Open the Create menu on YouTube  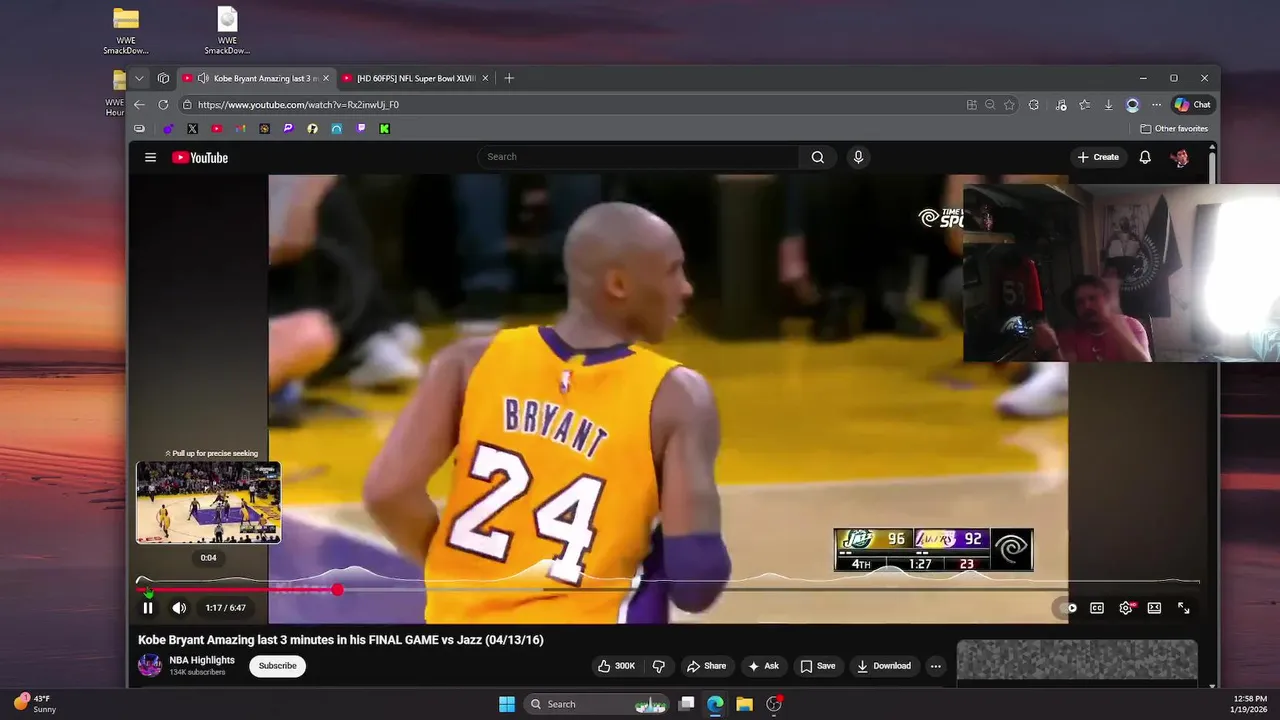[1098, 157]
